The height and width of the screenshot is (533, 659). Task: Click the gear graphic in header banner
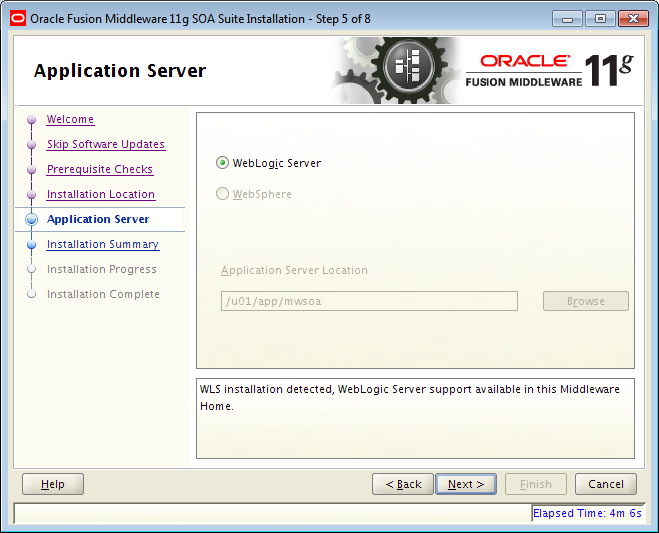pos(397,71)
